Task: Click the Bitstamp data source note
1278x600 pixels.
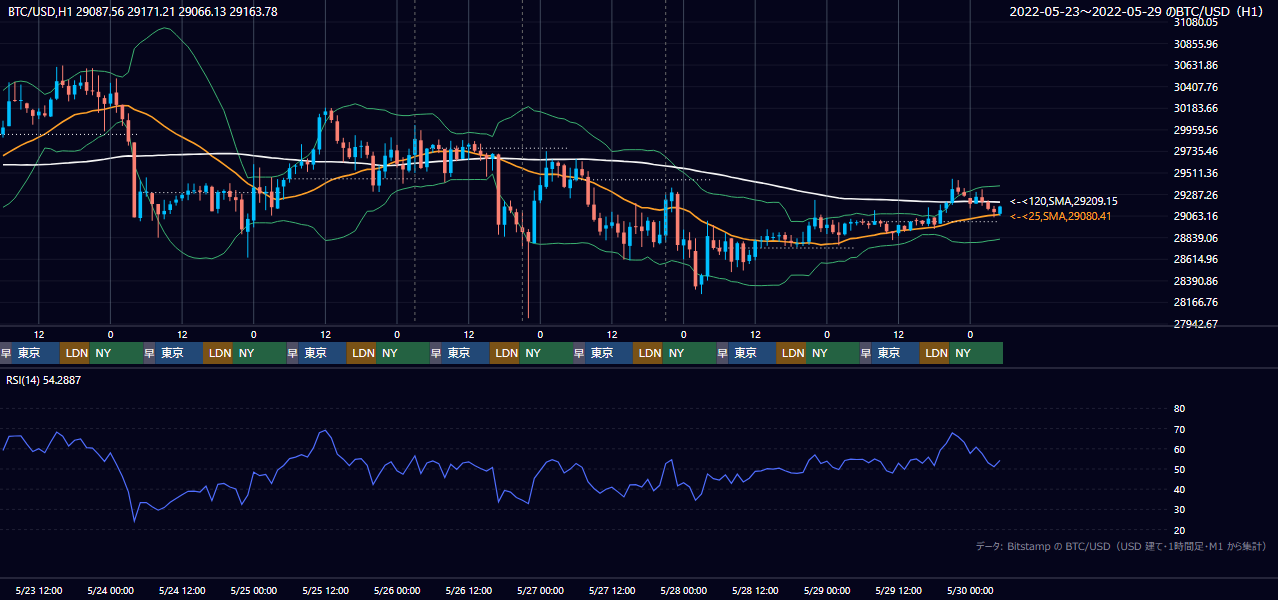Action: [1121, 547]
